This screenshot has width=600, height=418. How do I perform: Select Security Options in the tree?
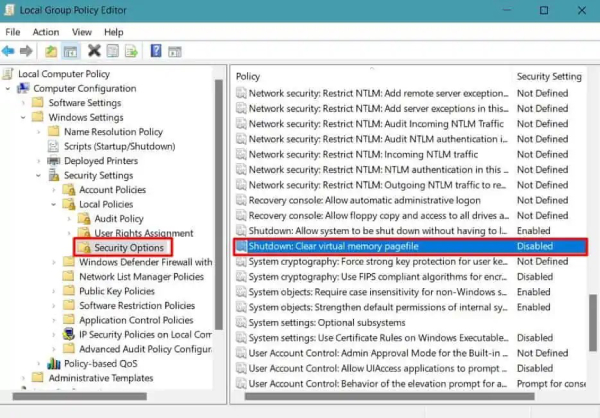pyautogui.click(x=129, y=247)
